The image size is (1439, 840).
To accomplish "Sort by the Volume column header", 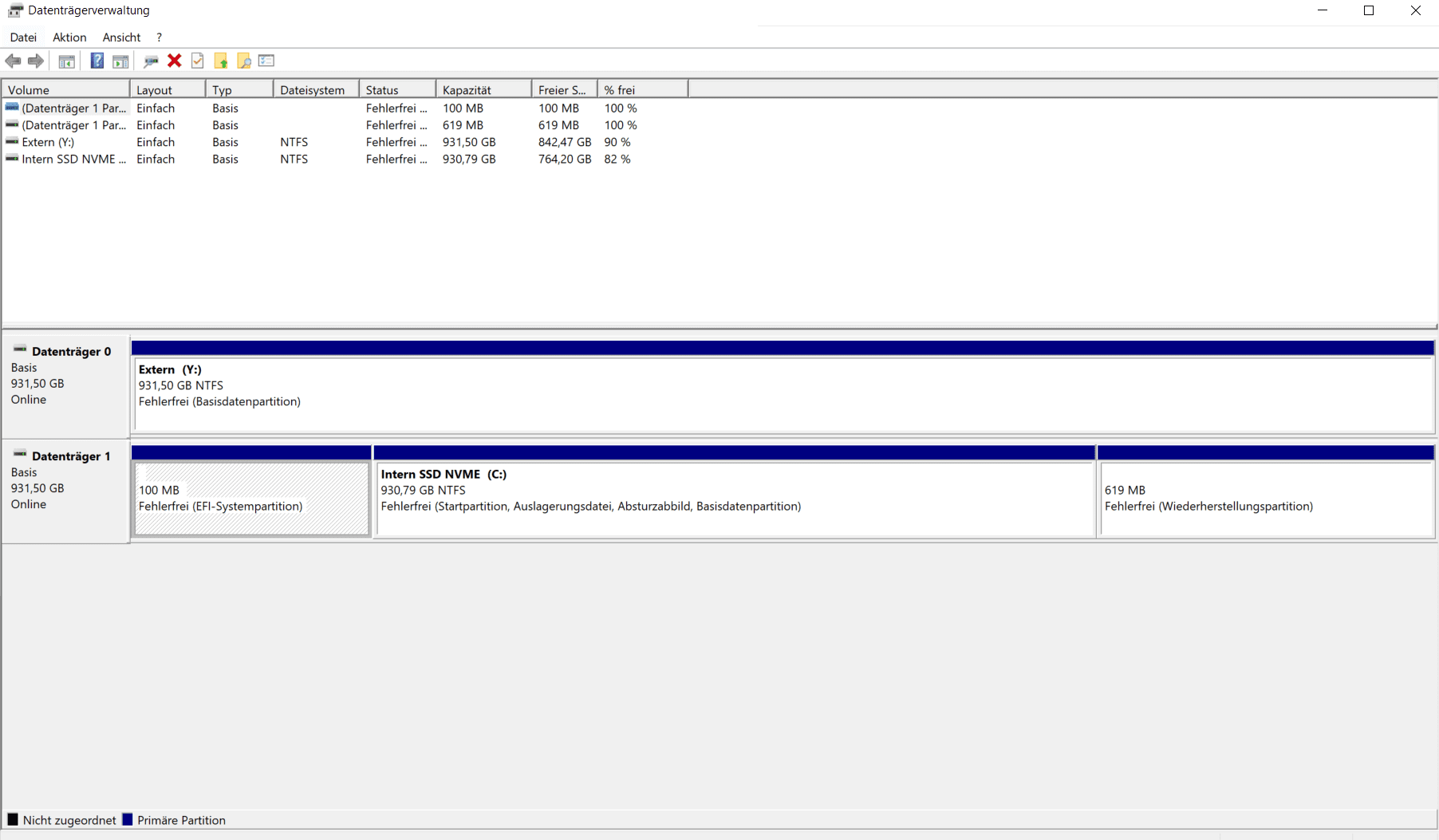I will point(66,89).
